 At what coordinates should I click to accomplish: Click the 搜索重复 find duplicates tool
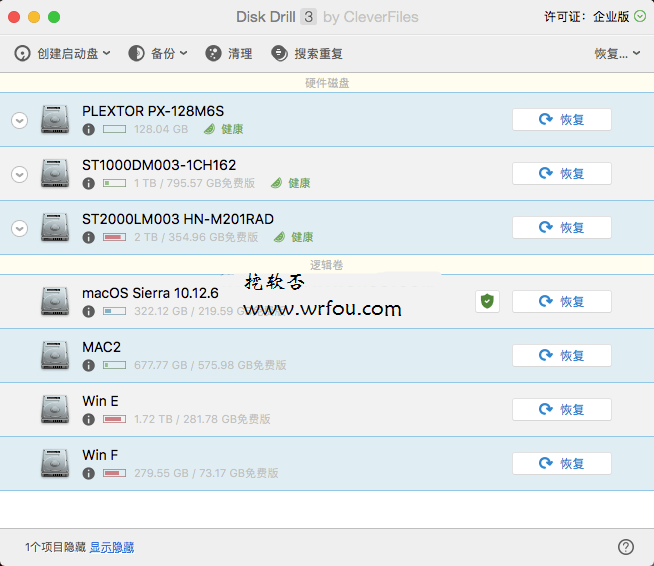[x=307, y=53]
